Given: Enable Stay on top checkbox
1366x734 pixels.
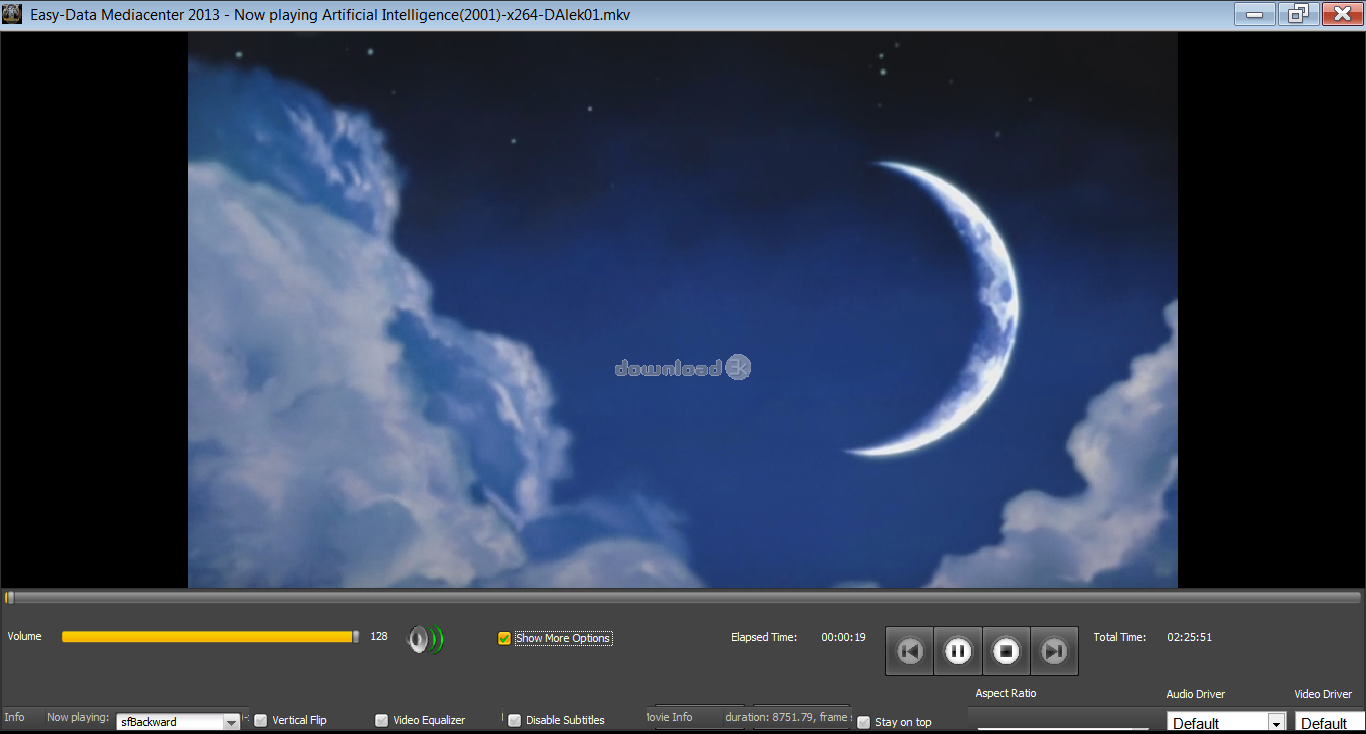Looking at the screenshot, I should pos(863,722).
